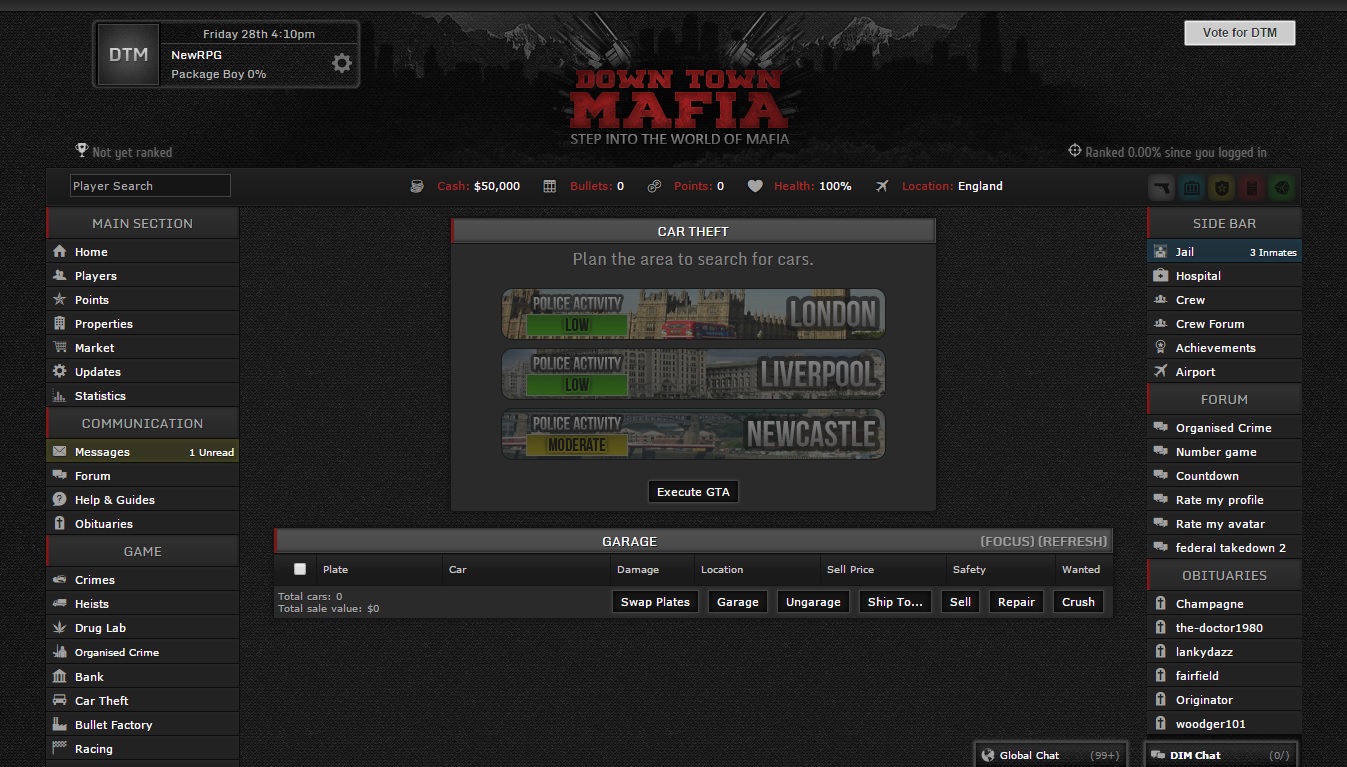Click the Global Chat globe icon
Image resolution: width=1347 pixels, height=767 pixels.
click(x=989, y=755)
